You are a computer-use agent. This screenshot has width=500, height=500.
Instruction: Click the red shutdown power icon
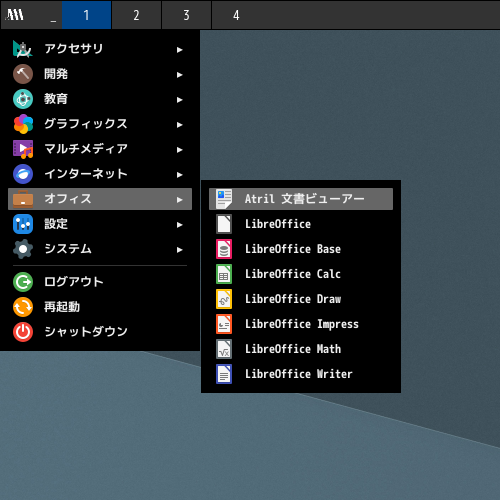click(x=23, y=332)
